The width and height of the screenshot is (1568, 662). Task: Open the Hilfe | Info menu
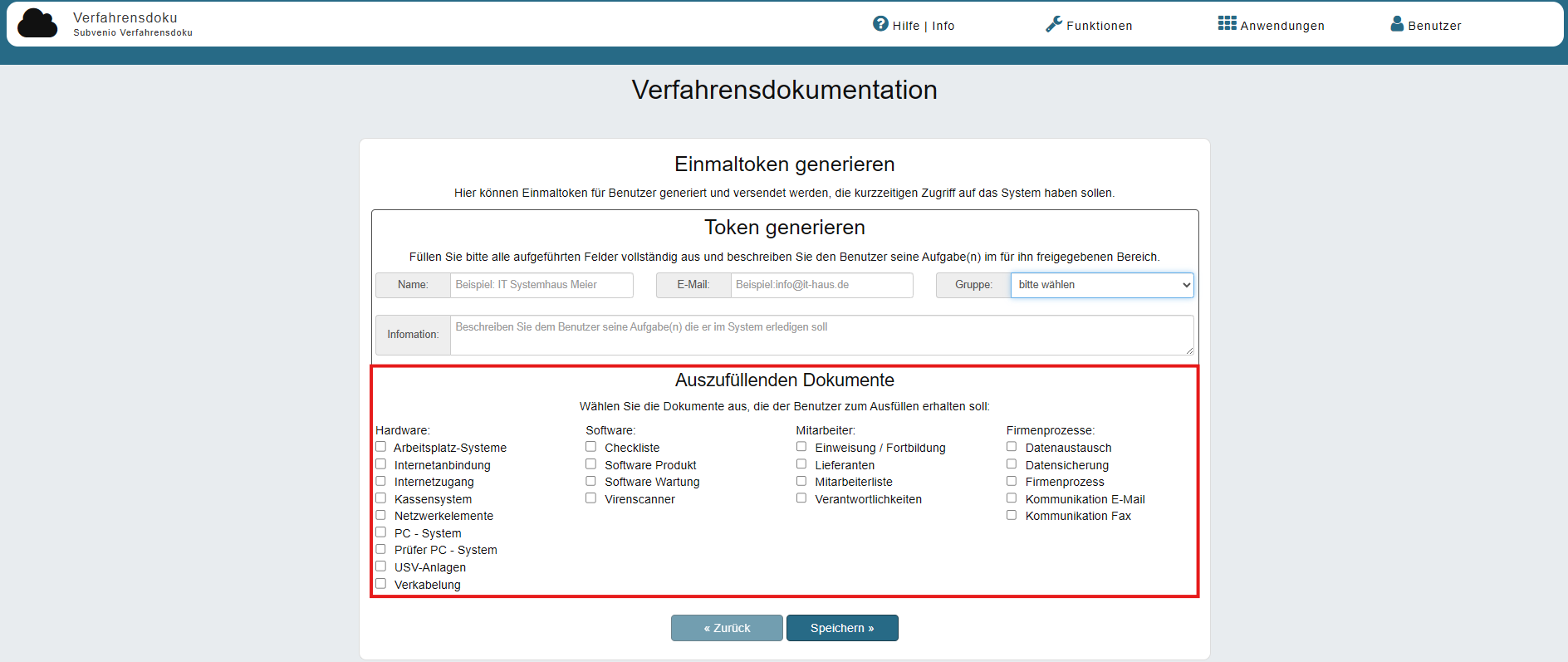[x=914, y=25]
